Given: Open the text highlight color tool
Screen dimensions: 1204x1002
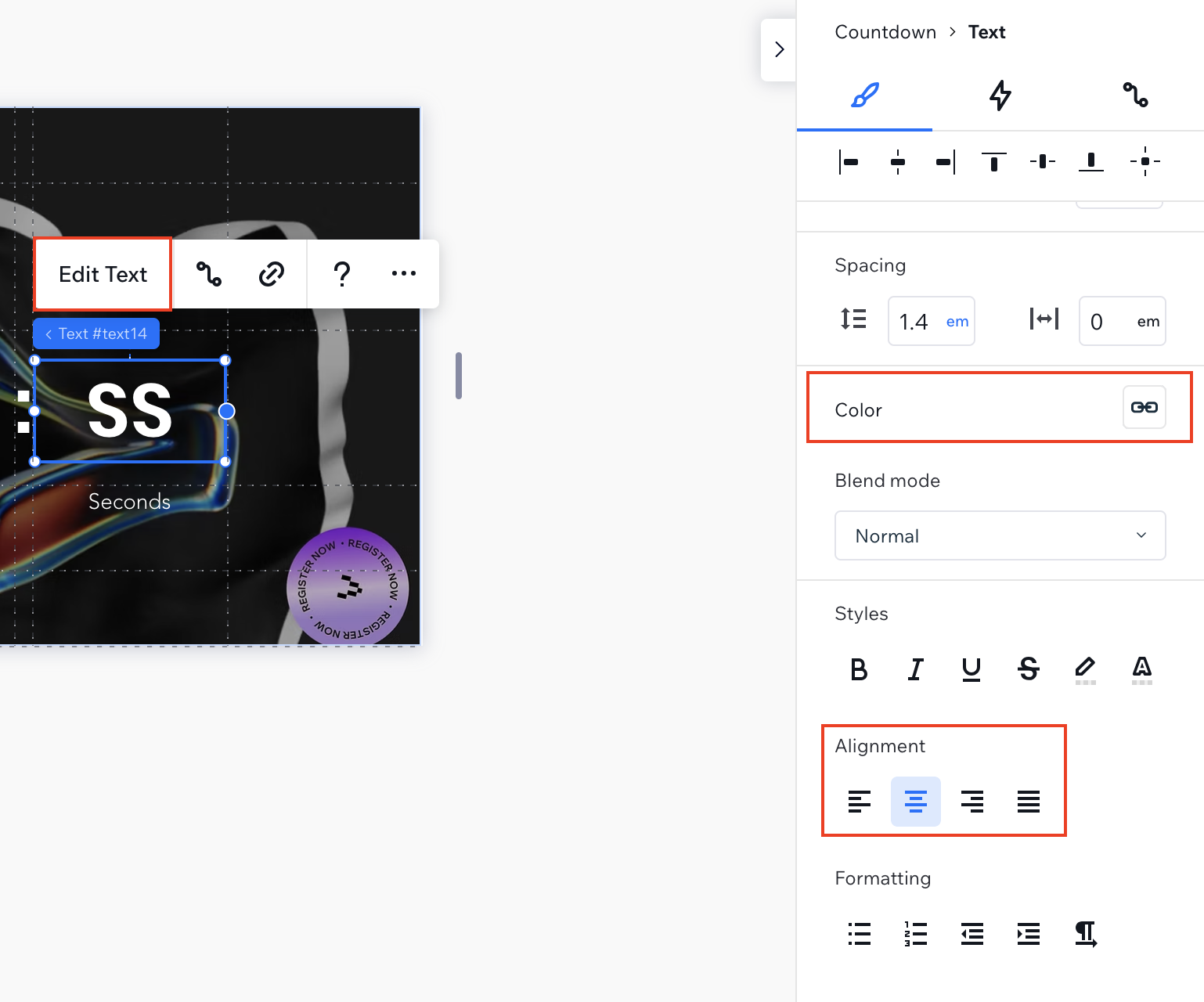Looking at the screenshot, I should pos(1085,669).
